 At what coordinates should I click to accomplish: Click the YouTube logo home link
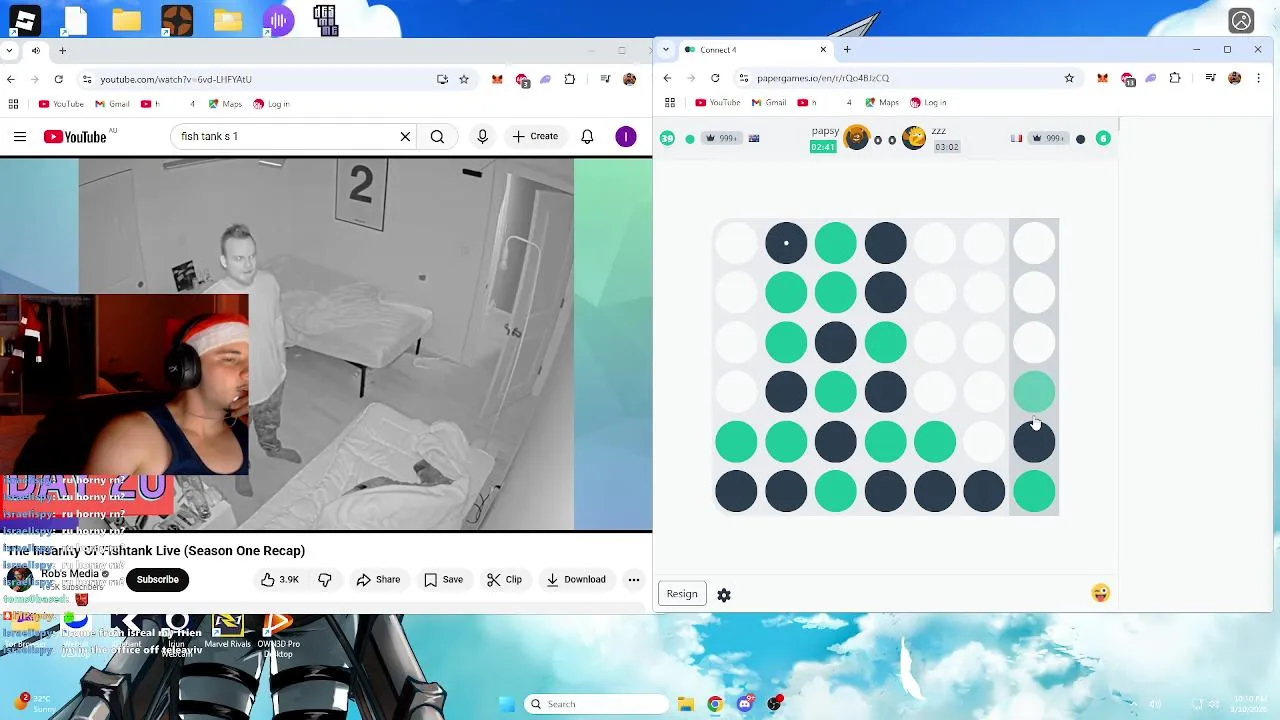[75, 136]
